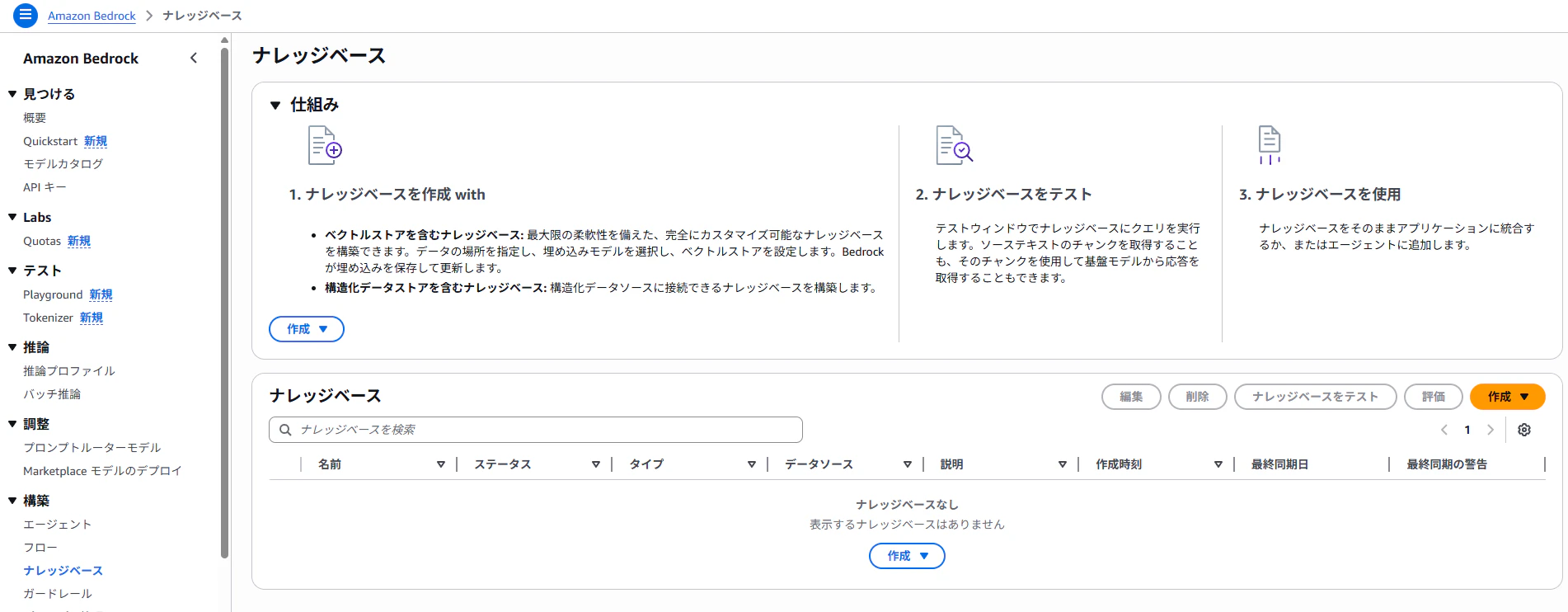Open the hamburger navigation menu
The image size is (1568, 612).
[26, 15]
